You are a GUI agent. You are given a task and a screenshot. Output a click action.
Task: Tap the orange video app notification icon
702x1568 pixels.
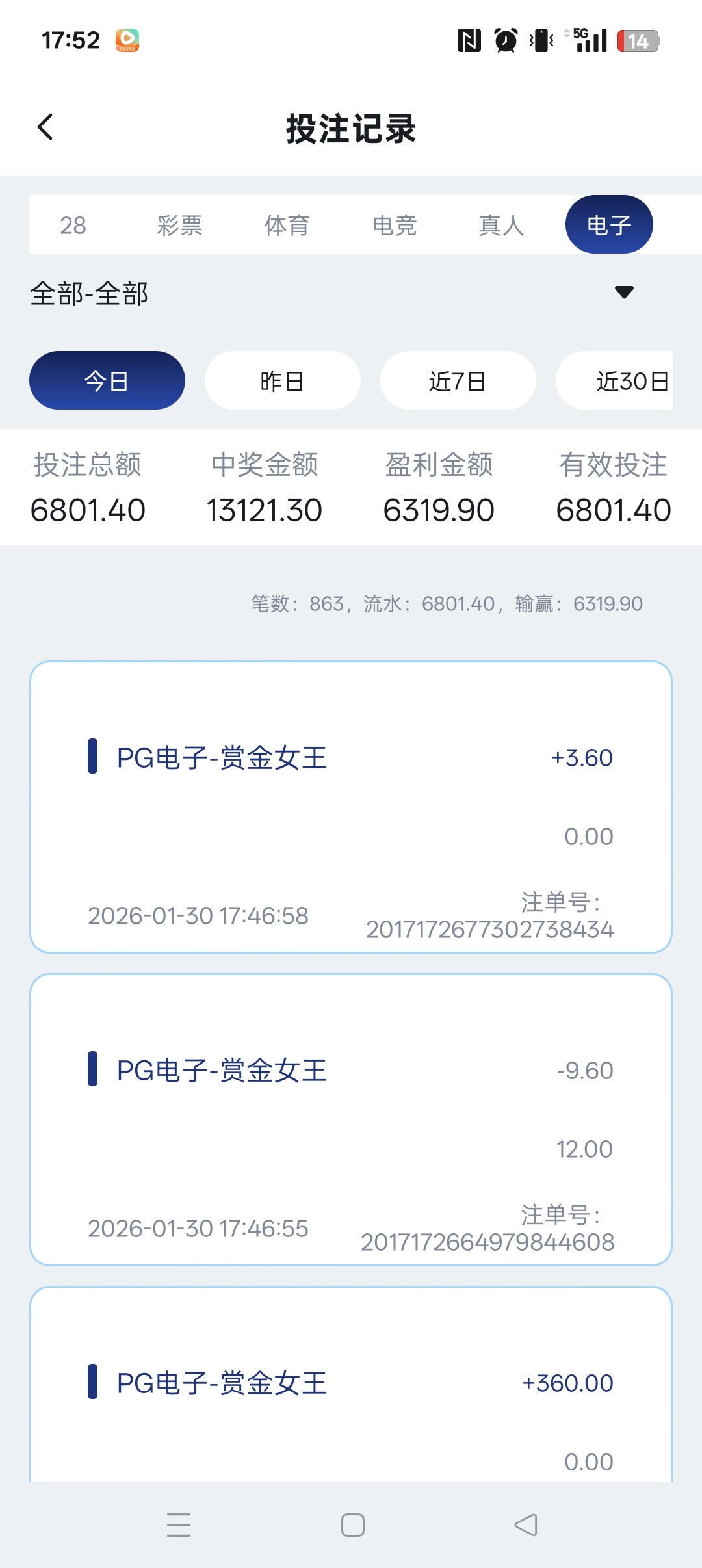pyautogui.click(x=127, y=40)
